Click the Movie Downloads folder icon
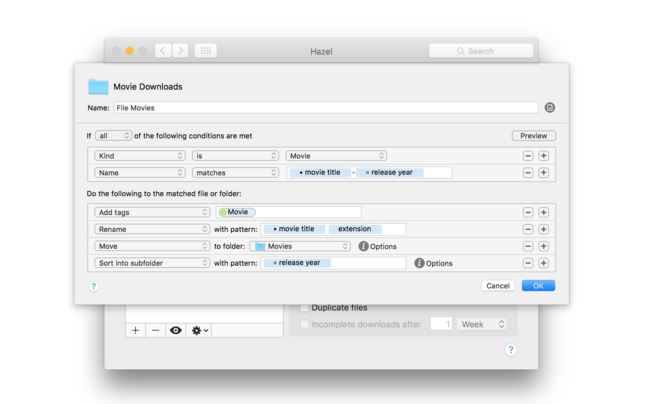This screenshot has height=404, width=650. click(x=98, y=86)
